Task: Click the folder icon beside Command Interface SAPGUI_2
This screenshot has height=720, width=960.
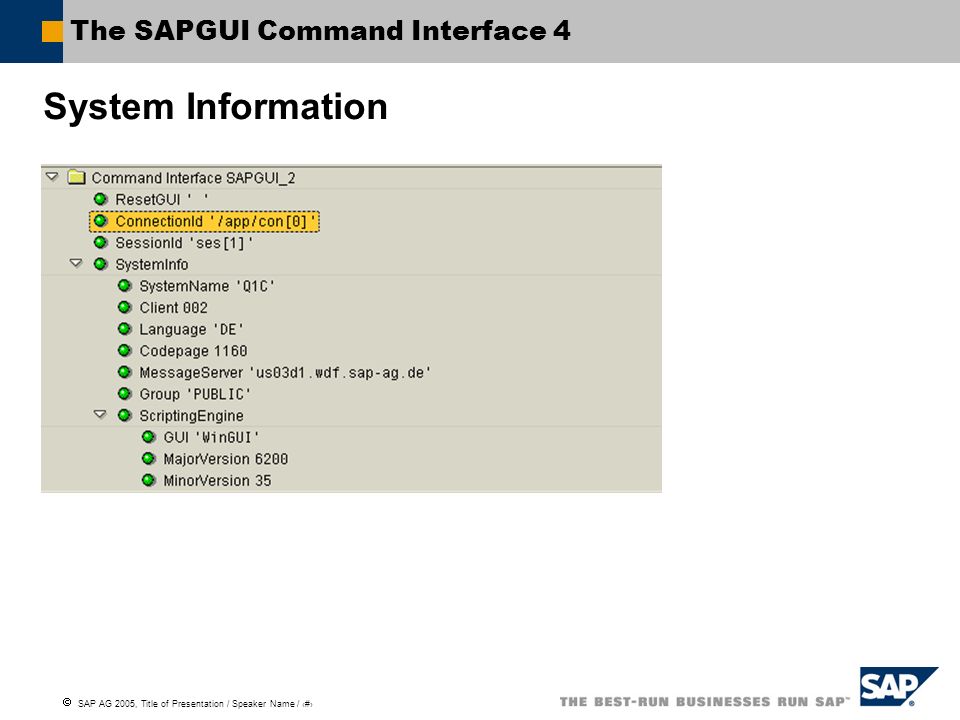Action: [x=76, y=178]
